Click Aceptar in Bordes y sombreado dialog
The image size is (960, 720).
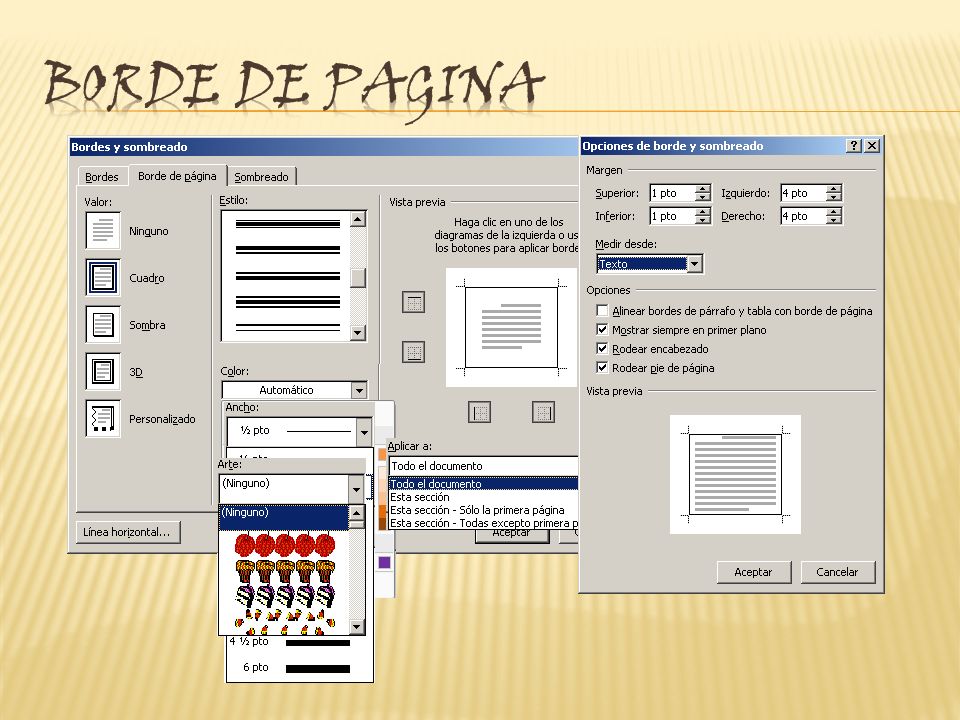tap(512, 536)
